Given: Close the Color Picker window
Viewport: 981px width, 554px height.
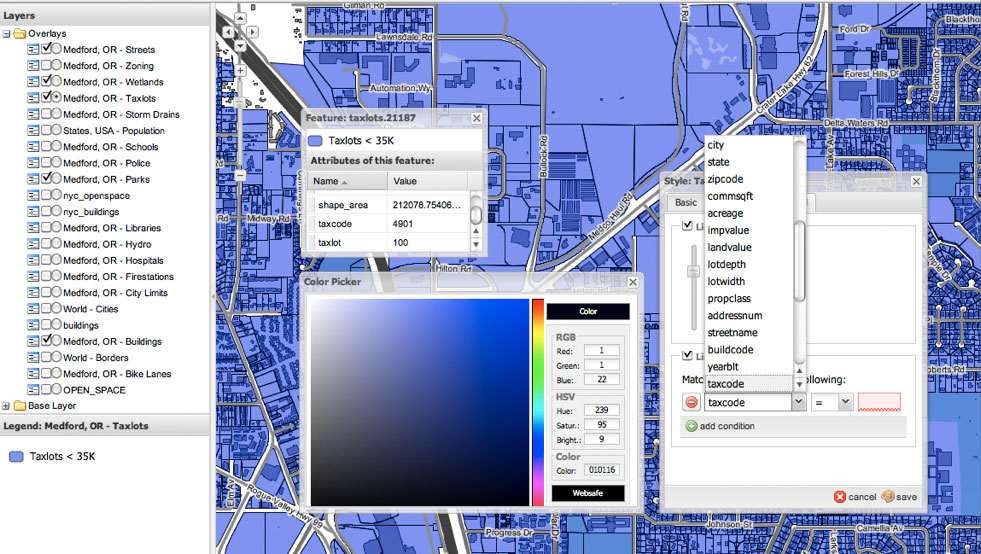Looking at the screenshot, I should (633, 282).
